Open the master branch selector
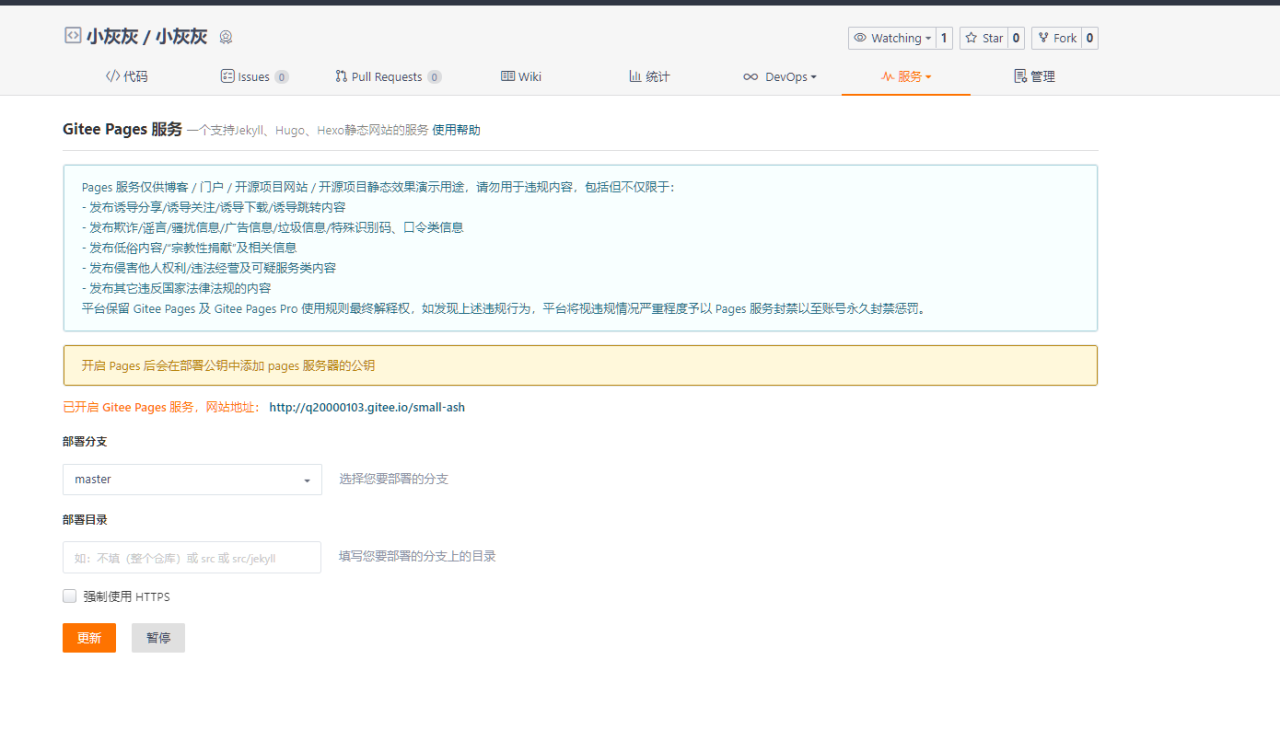The image size is (1280, 729). click(192, 480)
